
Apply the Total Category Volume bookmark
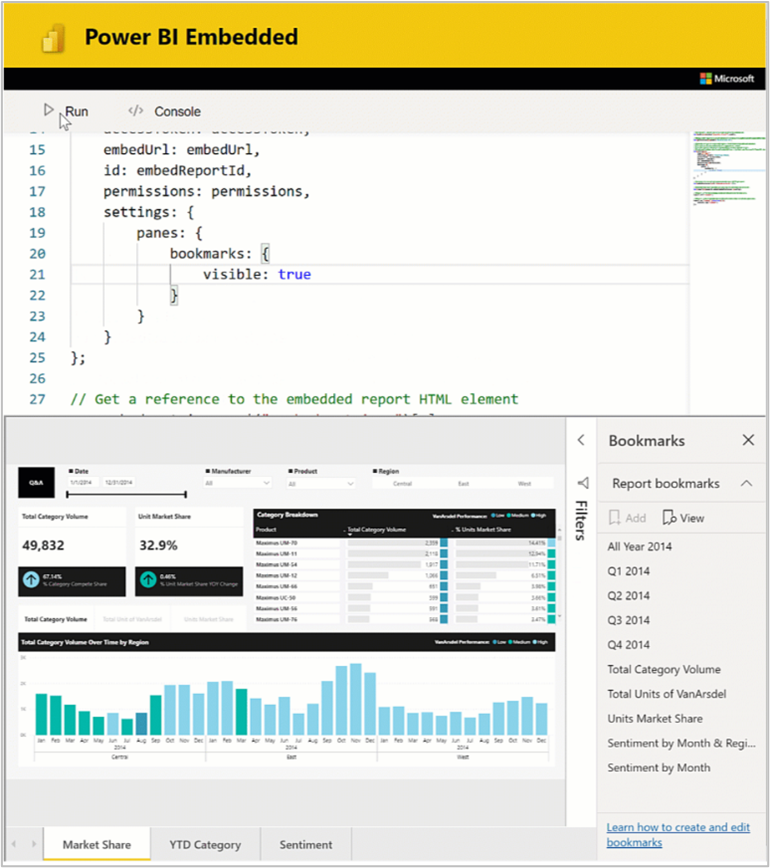tap(664, 669)
